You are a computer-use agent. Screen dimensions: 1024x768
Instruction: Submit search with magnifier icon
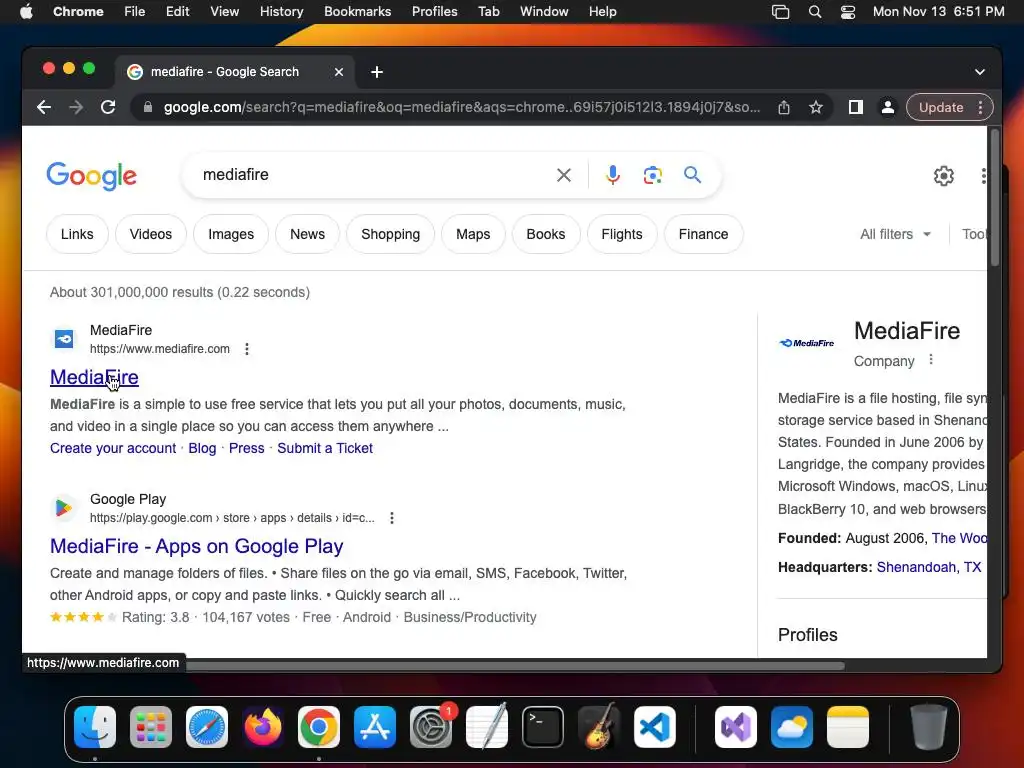(692, 174)
